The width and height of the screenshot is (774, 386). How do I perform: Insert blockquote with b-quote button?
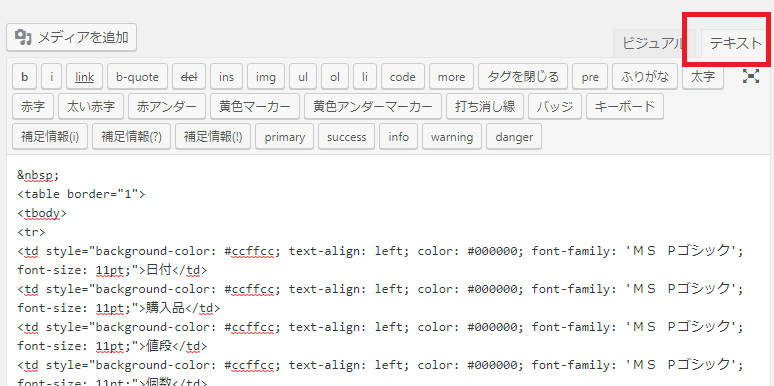click(x=138, y=77)
